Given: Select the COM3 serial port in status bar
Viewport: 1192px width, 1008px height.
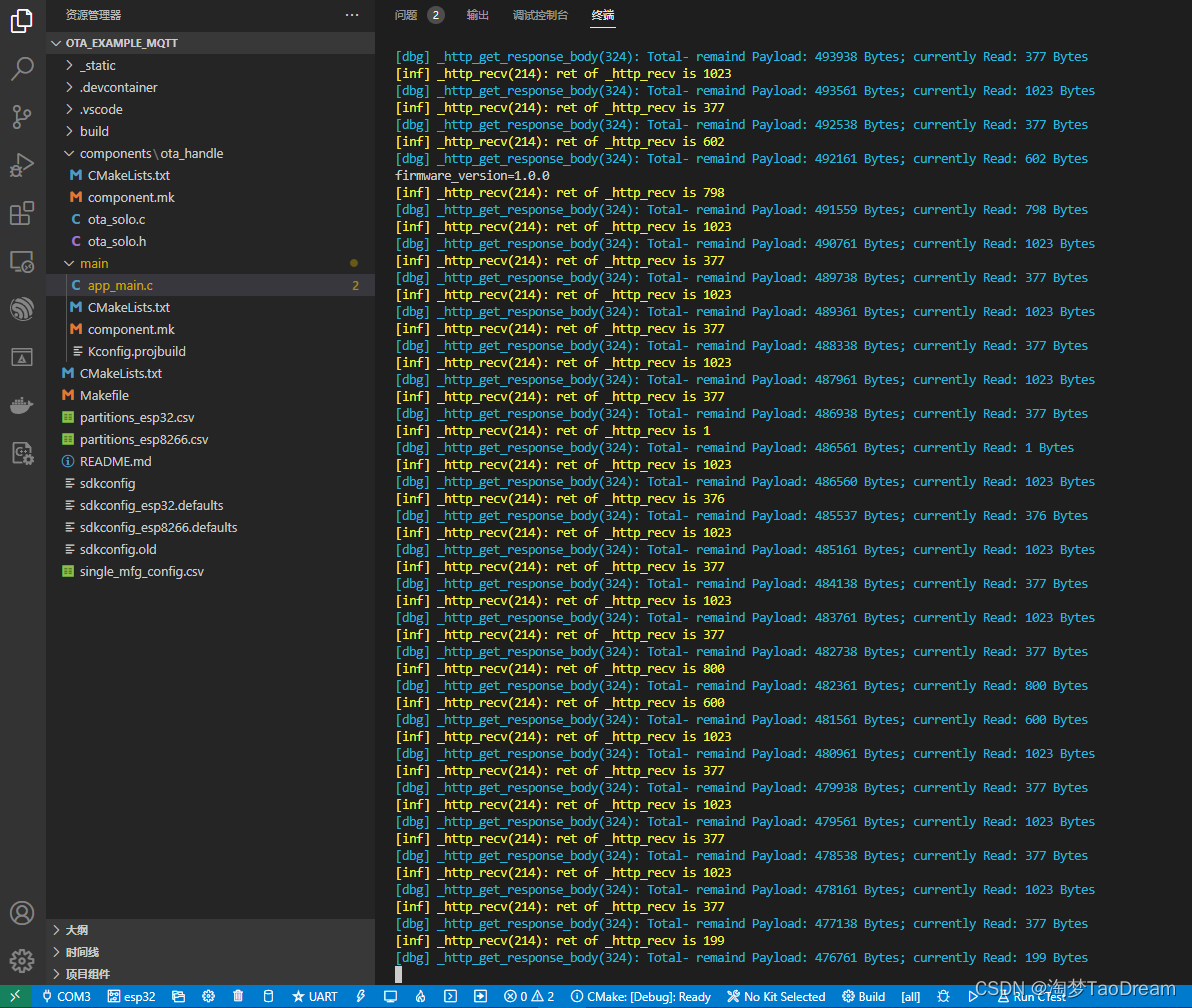Looking at the screenshot, I should pyautogui.click(x=66, y=996).
